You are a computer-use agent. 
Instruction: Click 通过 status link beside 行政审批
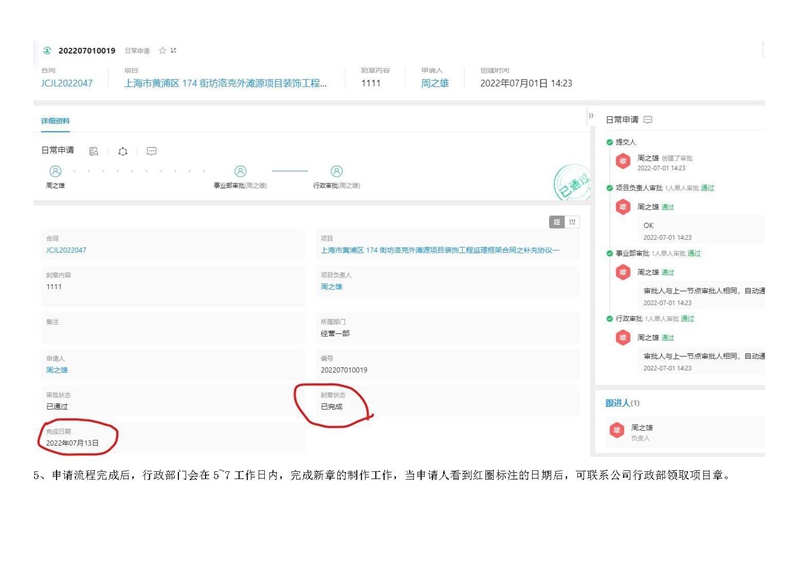[x=687, y=319]
